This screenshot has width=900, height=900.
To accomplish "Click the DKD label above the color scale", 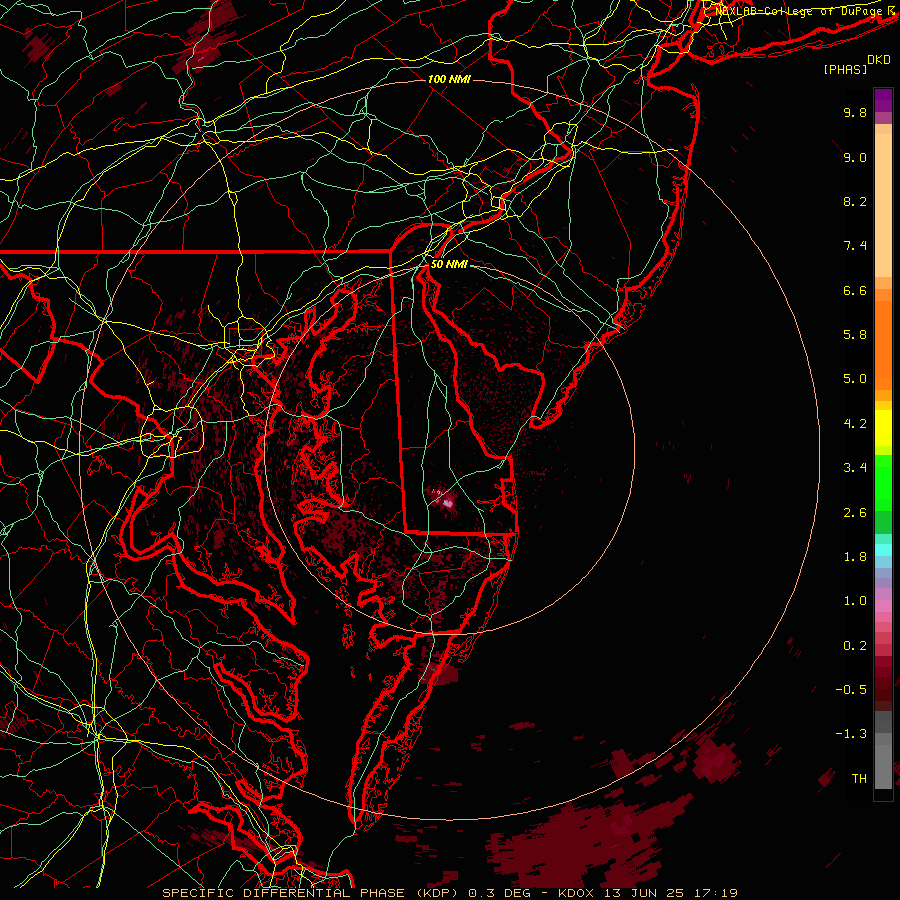I will [879, 60].
